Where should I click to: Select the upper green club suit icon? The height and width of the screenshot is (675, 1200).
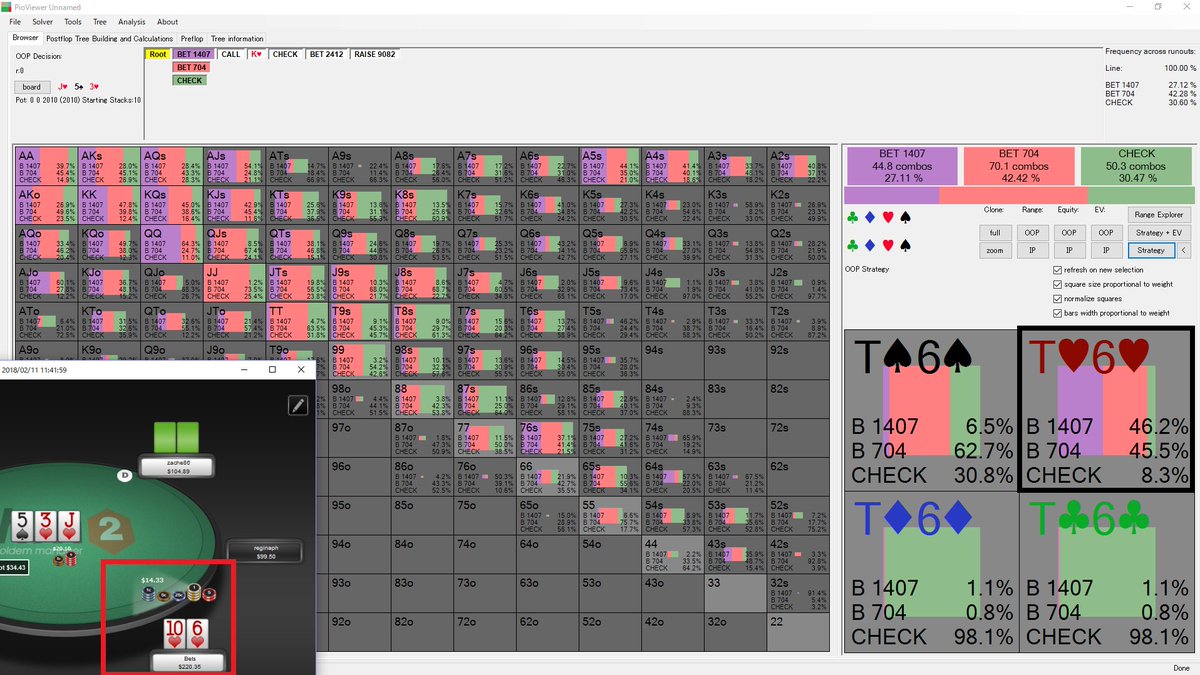coord(852,215)
